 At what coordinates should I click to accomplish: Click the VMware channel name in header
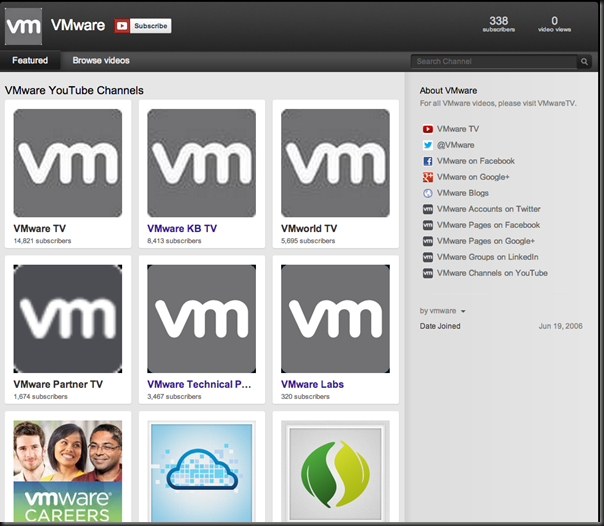(x=78, y=25)
